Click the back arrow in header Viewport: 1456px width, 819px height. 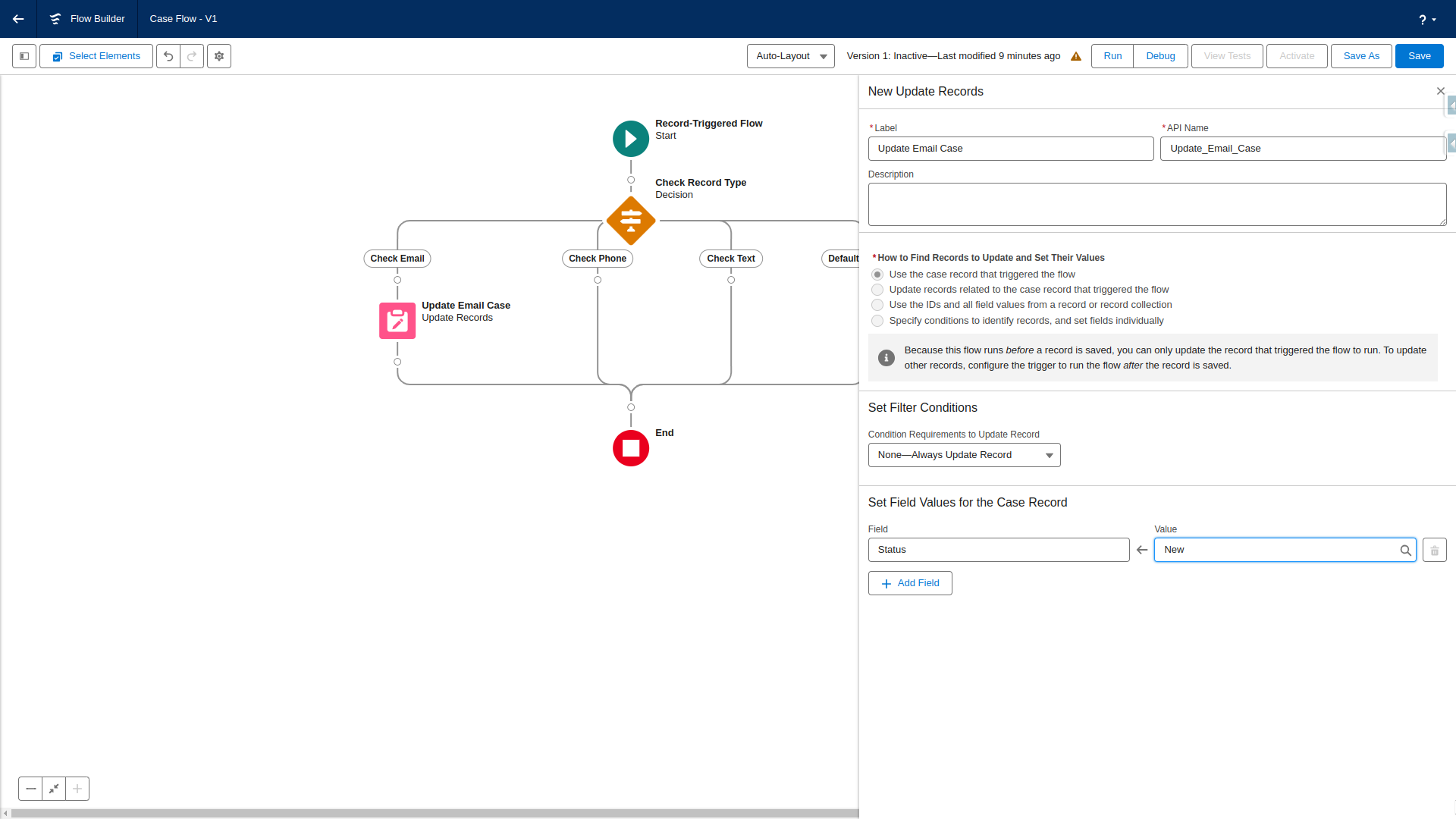pyautogui.click(x=18, y=19)
